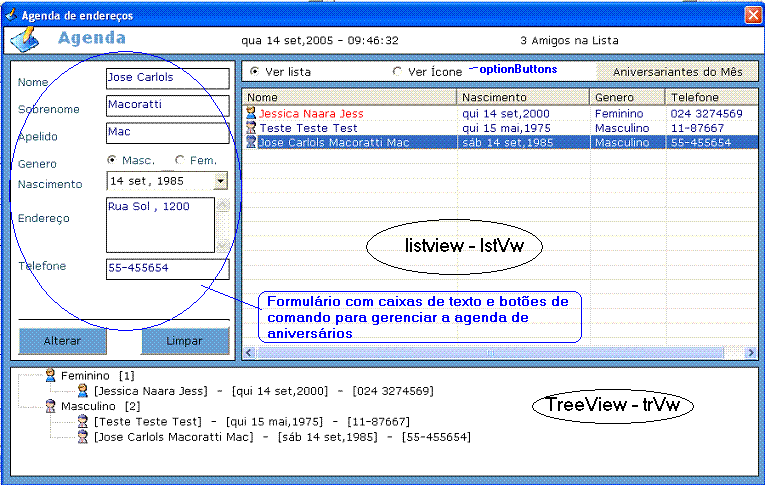Click the 024 3274569 phone cell
Viewport: 765px width, 485px height.
[706, 114]
